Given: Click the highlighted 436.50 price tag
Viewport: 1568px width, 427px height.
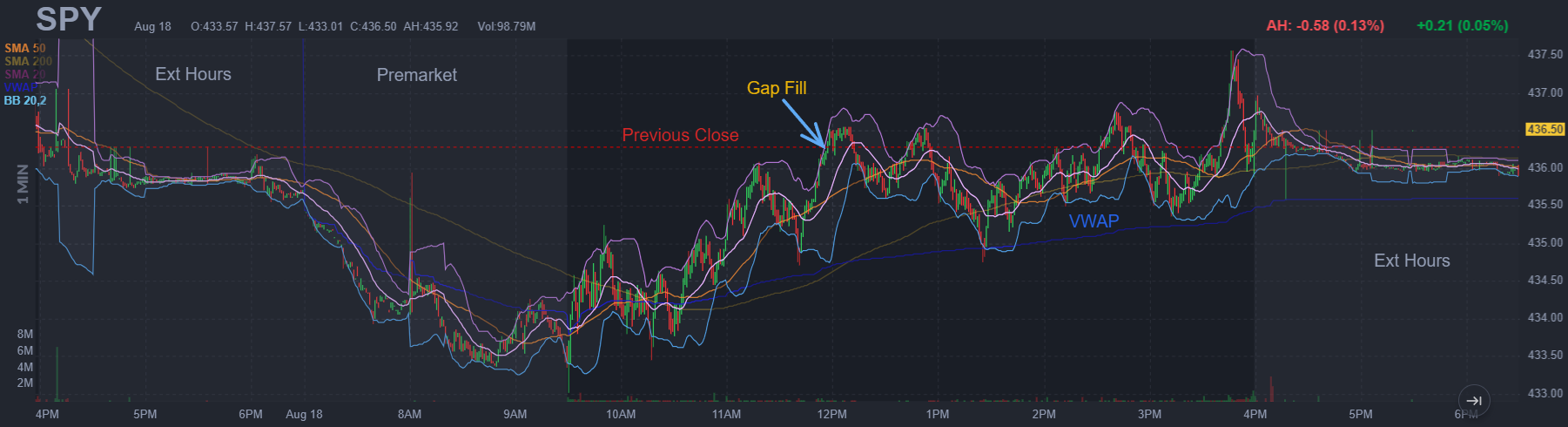Looking at the screenshot, I should coord(1545,129).
